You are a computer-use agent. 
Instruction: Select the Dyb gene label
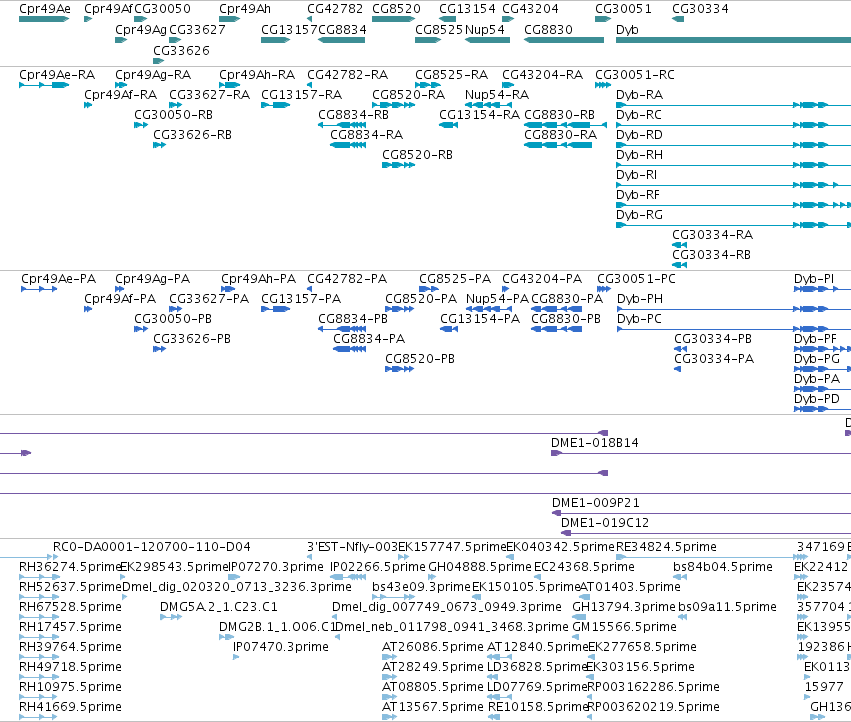point(627,29)
